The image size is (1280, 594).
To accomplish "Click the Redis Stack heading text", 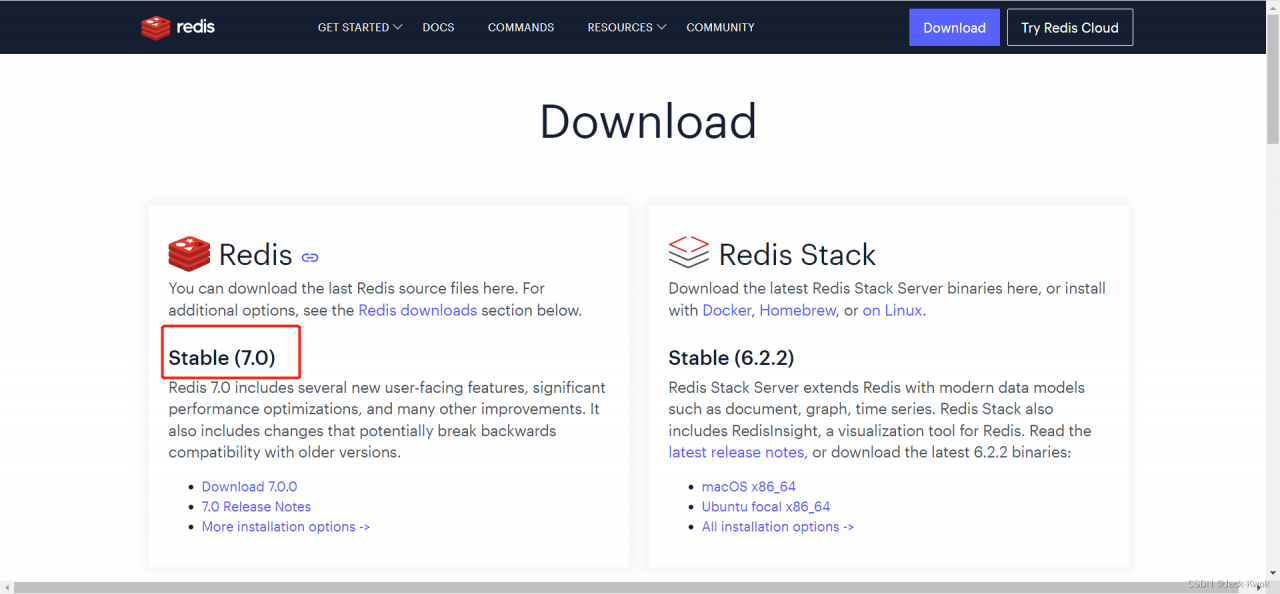I will 797,254.
